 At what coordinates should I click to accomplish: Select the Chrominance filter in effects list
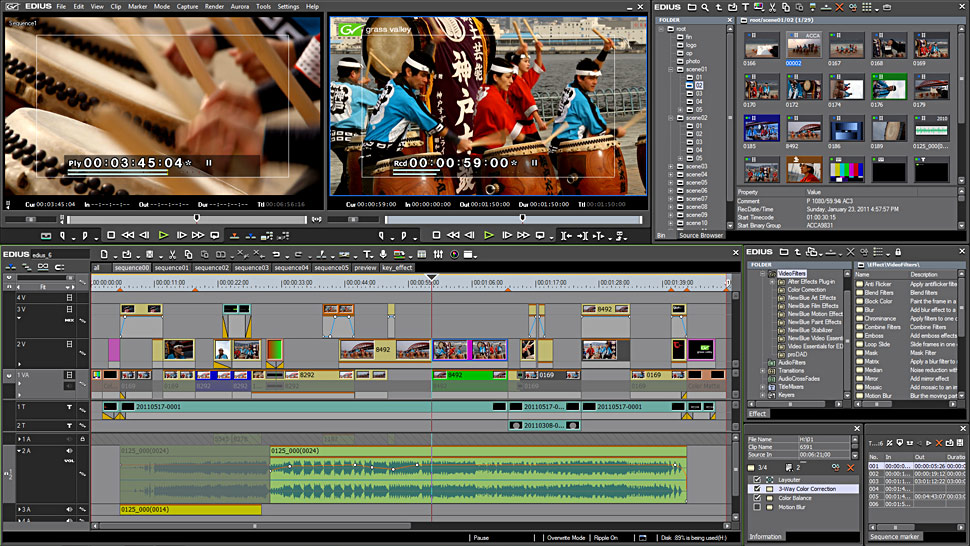880,318
